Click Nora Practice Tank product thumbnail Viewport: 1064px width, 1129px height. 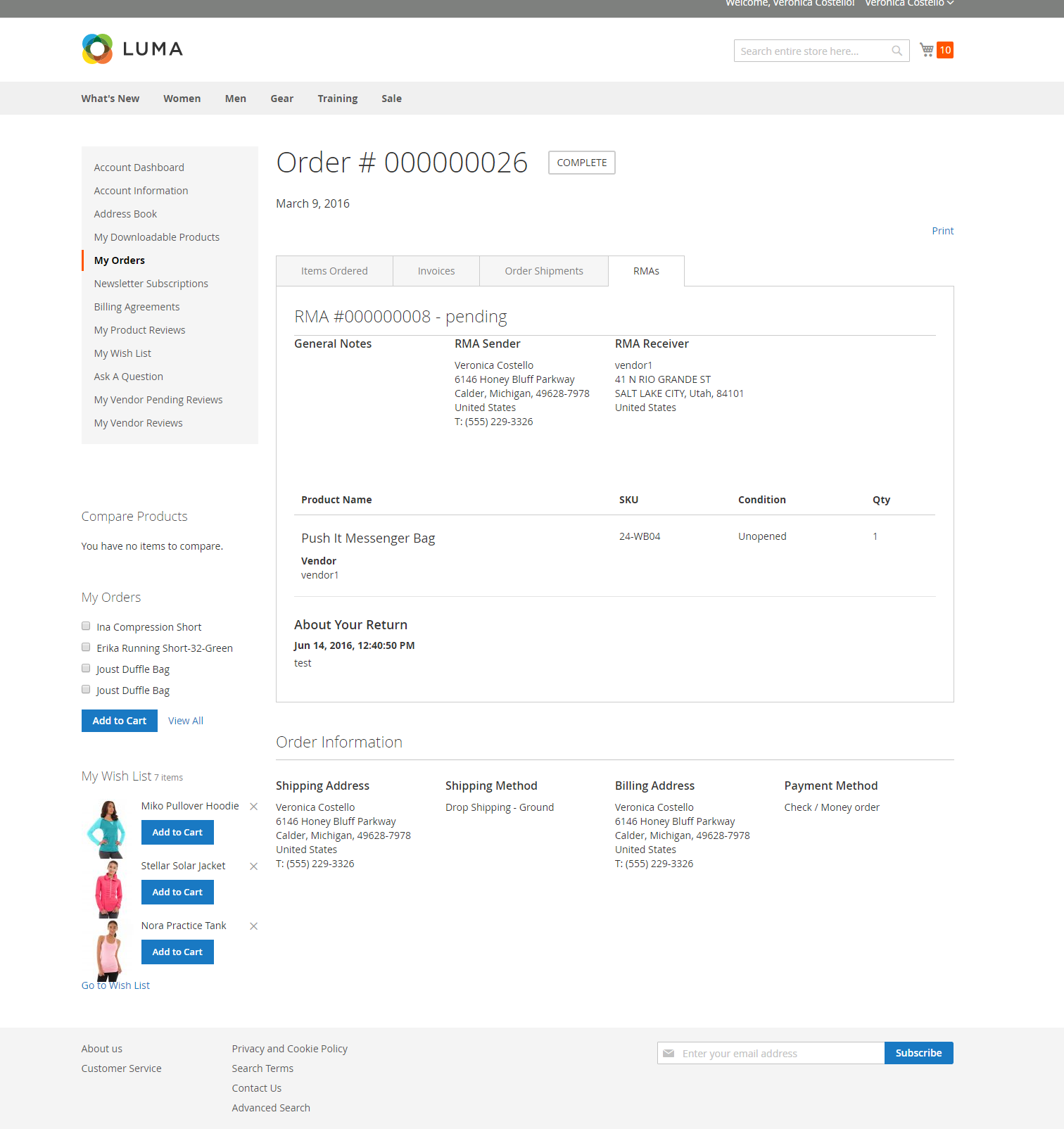[109, 950]
